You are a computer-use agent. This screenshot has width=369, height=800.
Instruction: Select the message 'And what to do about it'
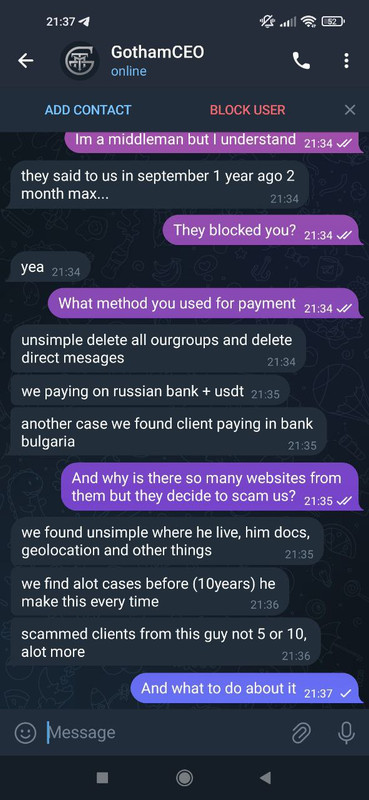point(247,688)
